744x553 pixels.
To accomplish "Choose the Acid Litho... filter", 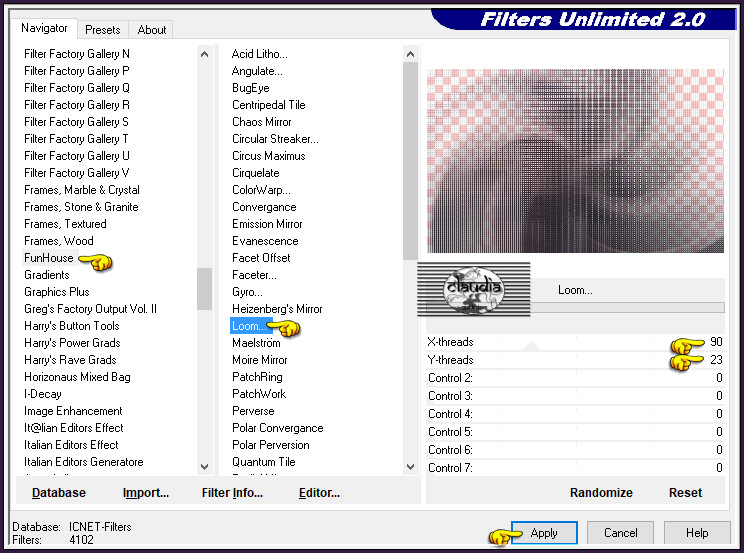I will [x=260, y=54].
